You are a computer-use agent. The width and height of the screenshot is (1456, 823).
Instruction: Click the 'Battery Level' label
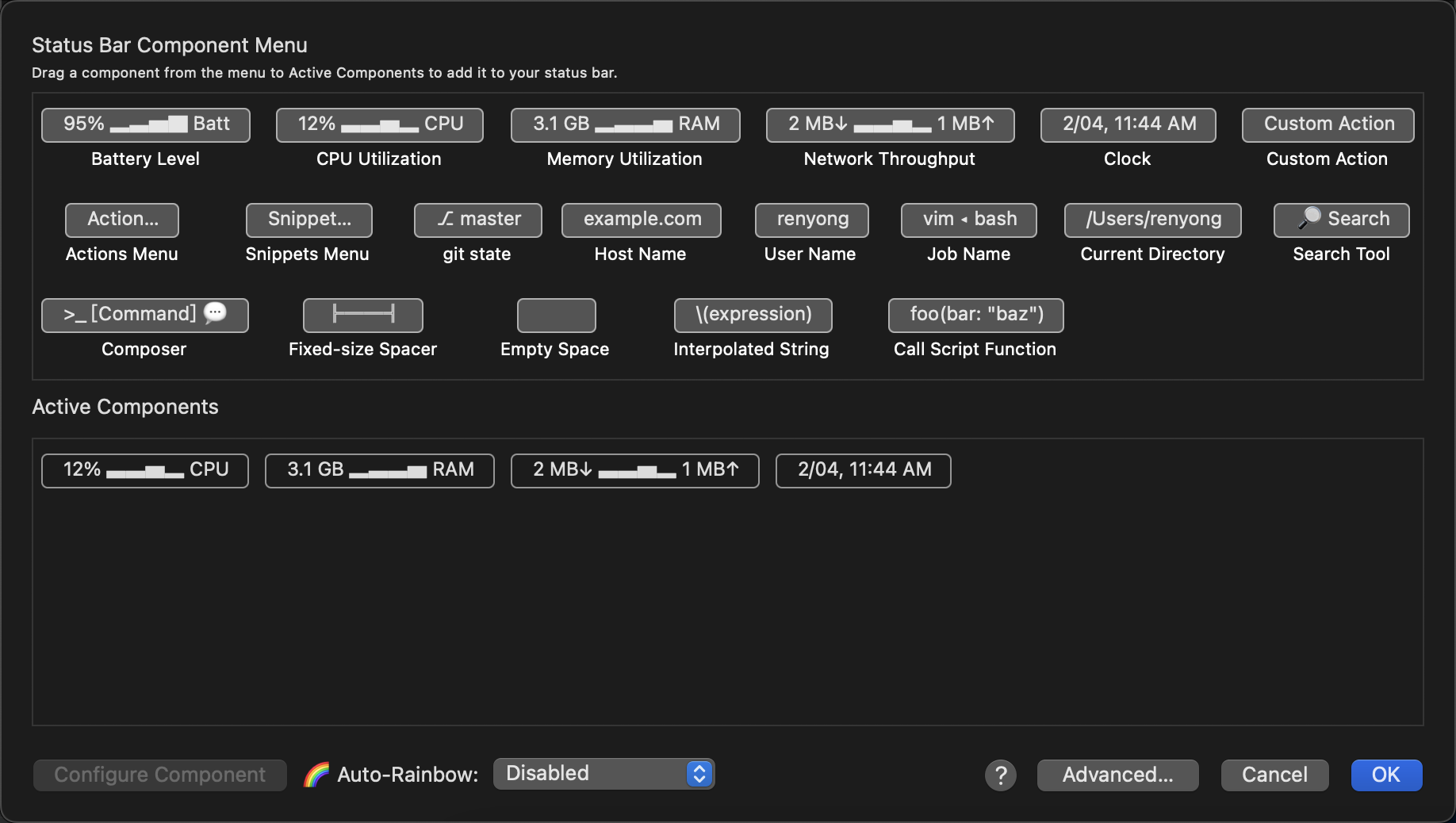(x=145, y=159)
